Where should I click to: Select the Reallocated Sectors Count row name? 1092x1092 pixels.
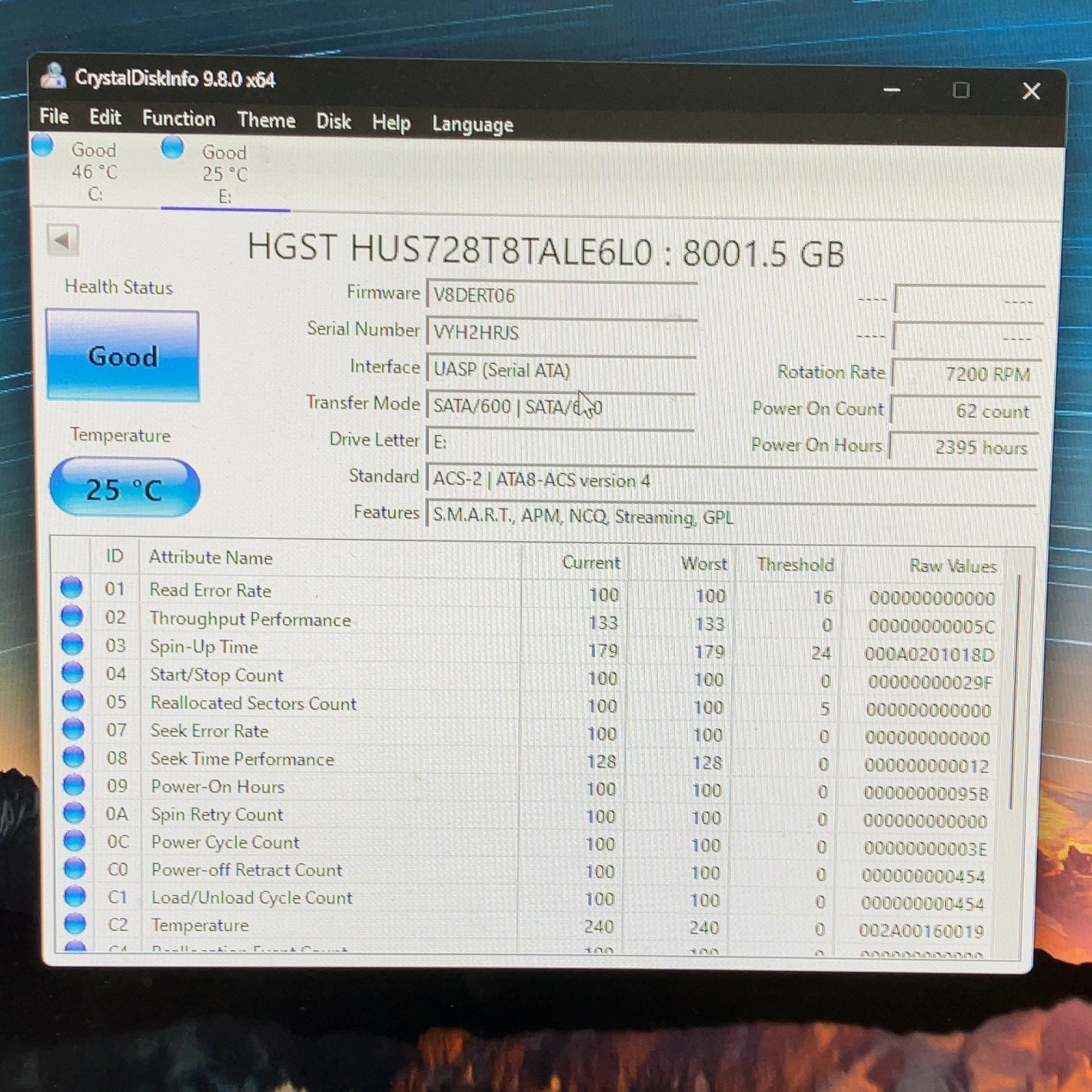(x=254, y=703)
